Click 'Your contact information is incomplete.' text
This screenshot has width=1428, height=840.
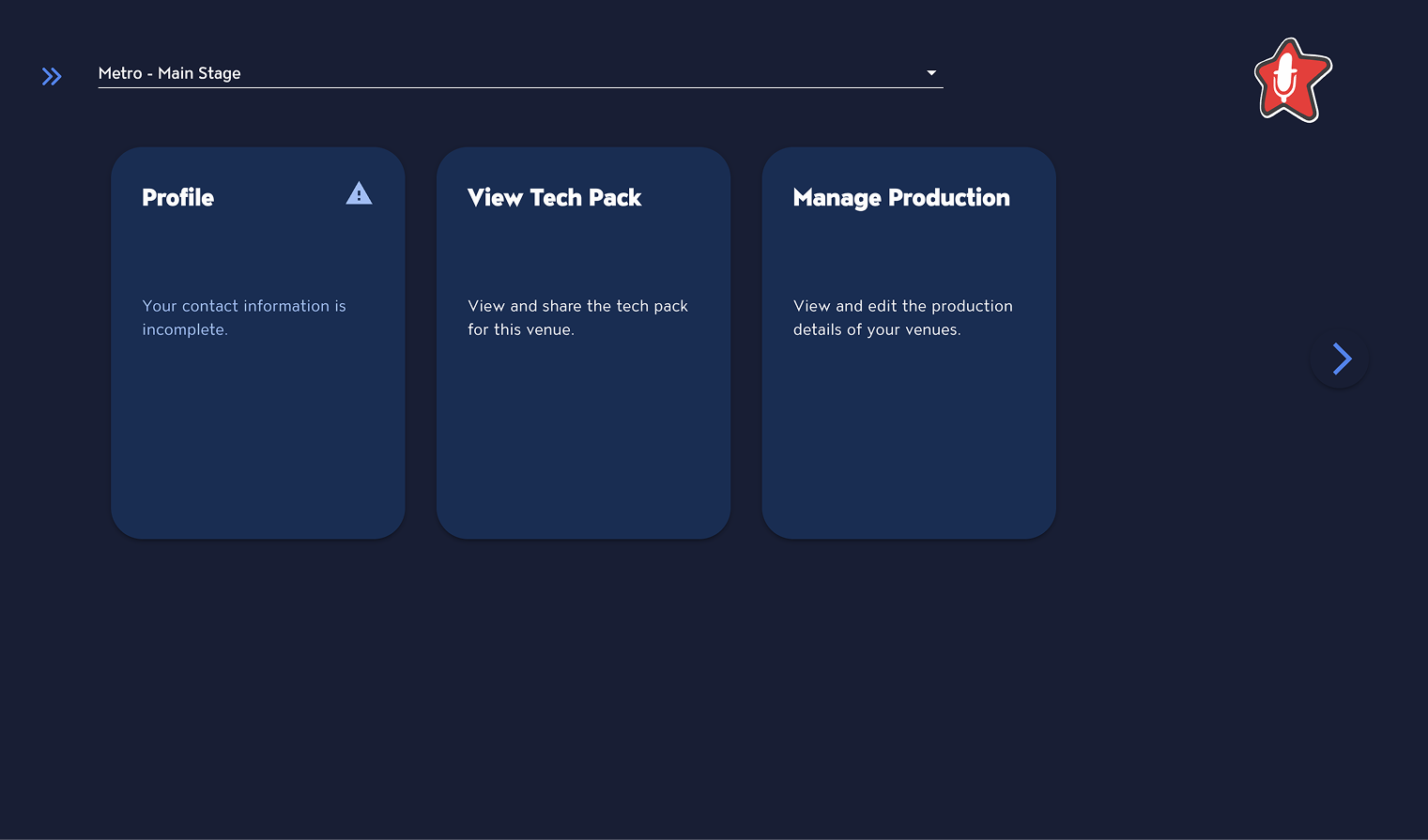coord(244,317)
